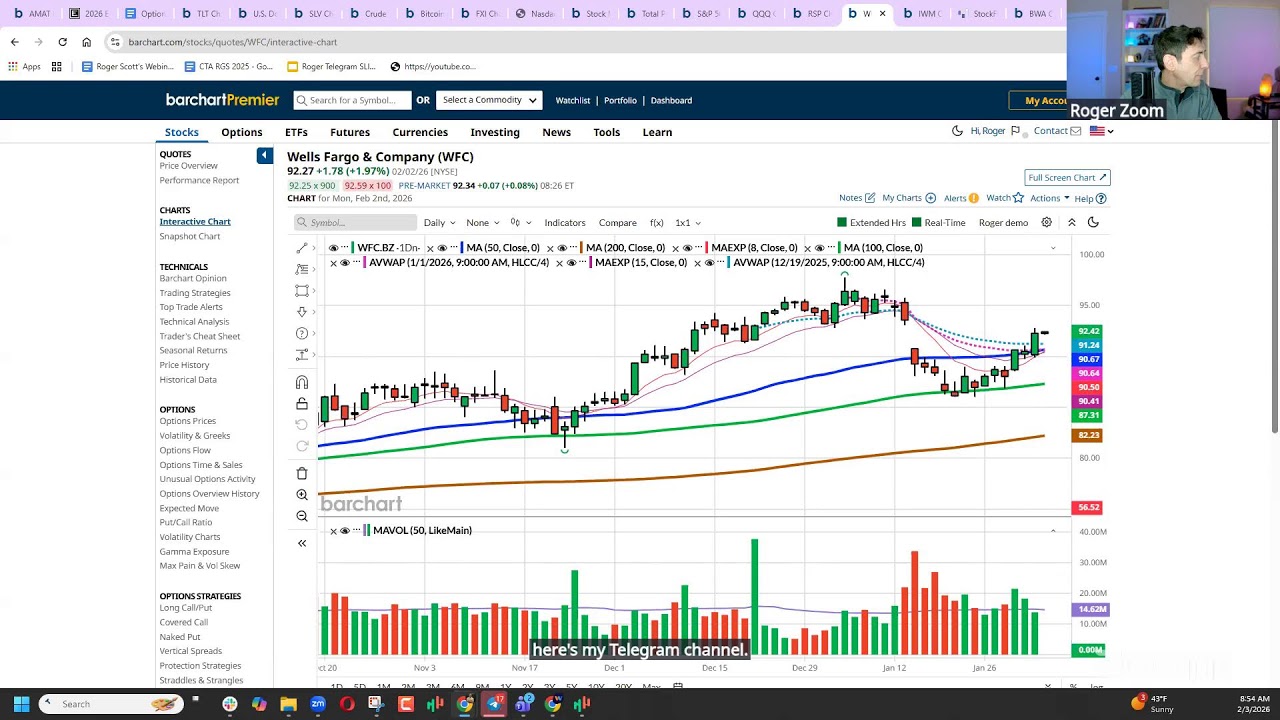Open the Price Overview link

[189, 166]
